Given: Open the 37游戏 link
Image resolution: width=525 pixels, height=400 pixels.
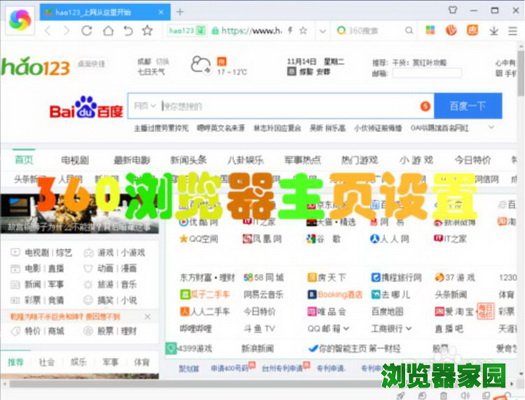Looking at the screenshot, I should [455, 277].
